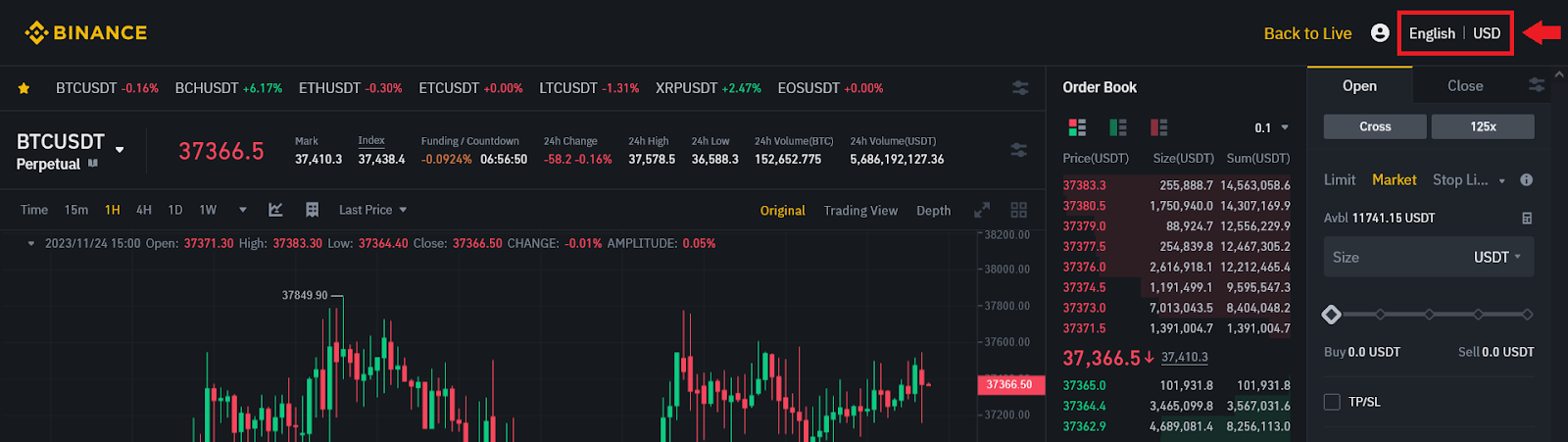Click the Back to Live link

(x=1307, y=33)
